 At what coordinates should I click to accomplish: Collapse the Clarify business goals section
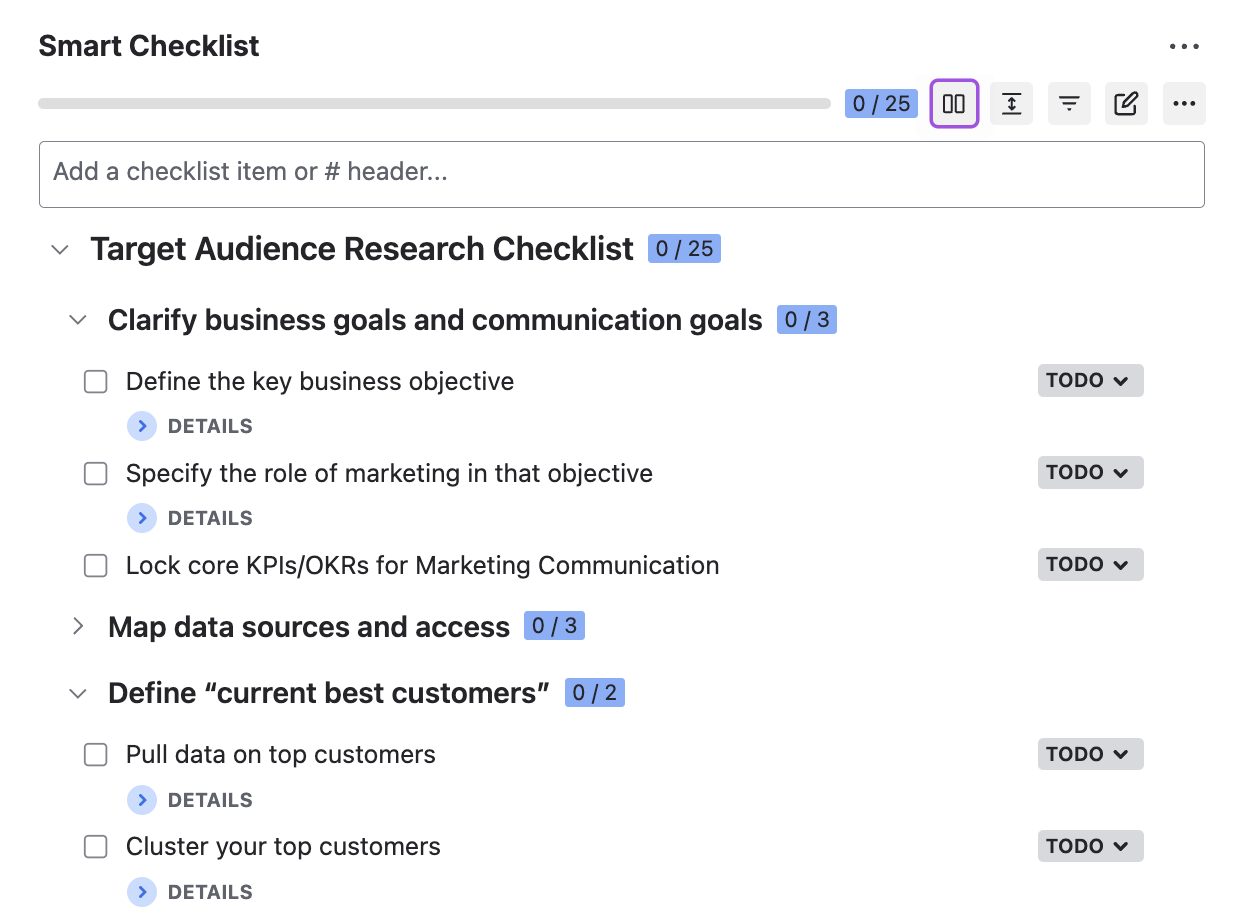(77, 320)
